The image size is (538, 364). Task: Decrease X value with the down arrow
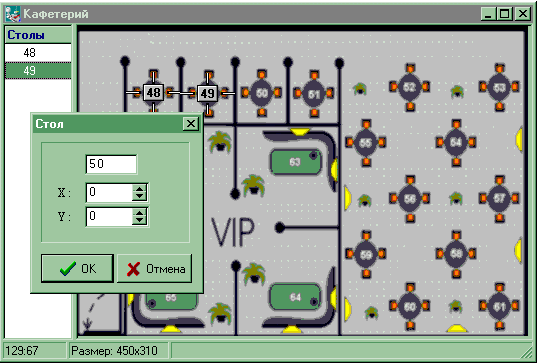pos(139,197)
